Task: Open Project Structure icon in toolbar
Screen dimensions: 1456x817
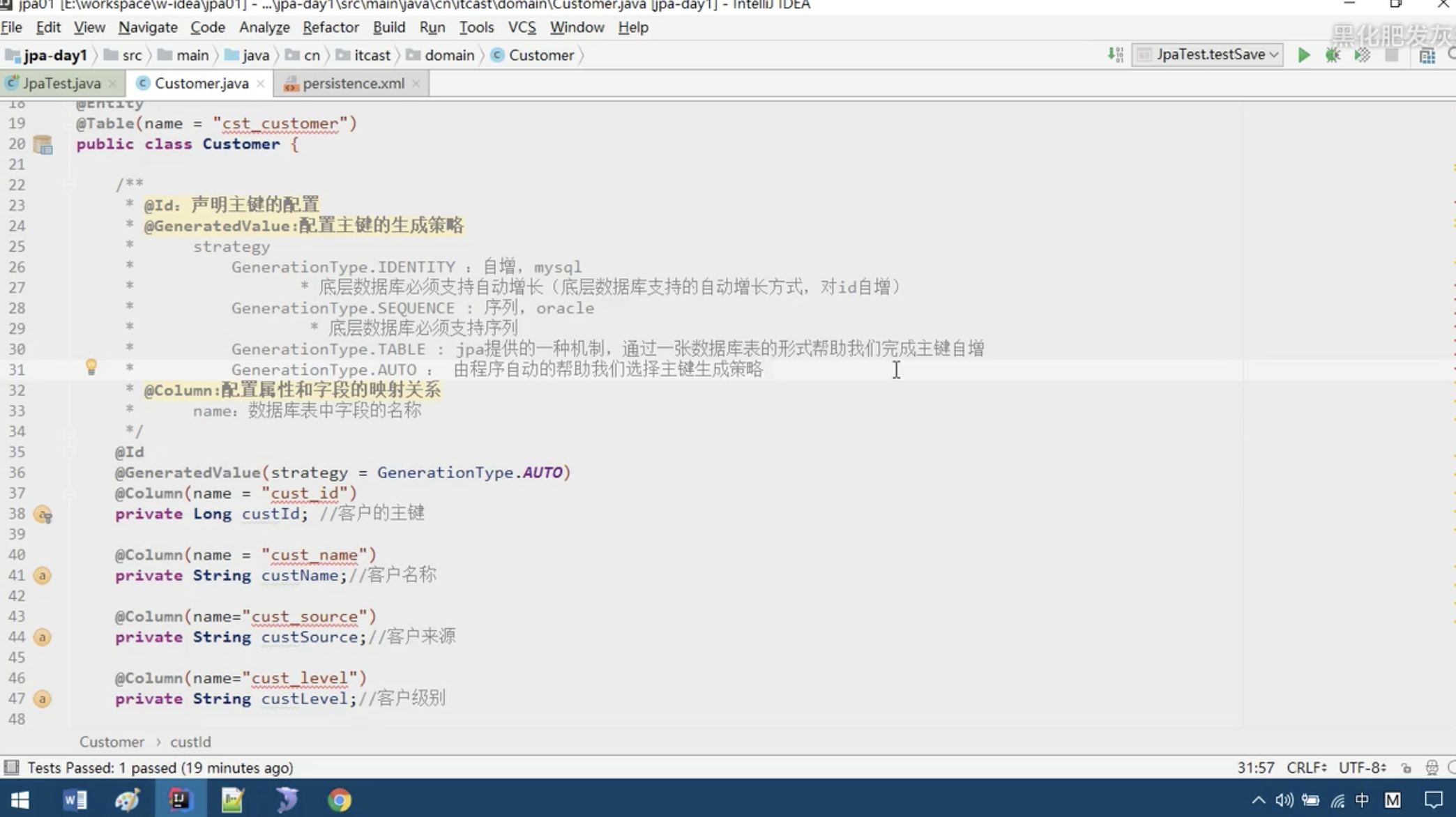Action: (1427, 56)
